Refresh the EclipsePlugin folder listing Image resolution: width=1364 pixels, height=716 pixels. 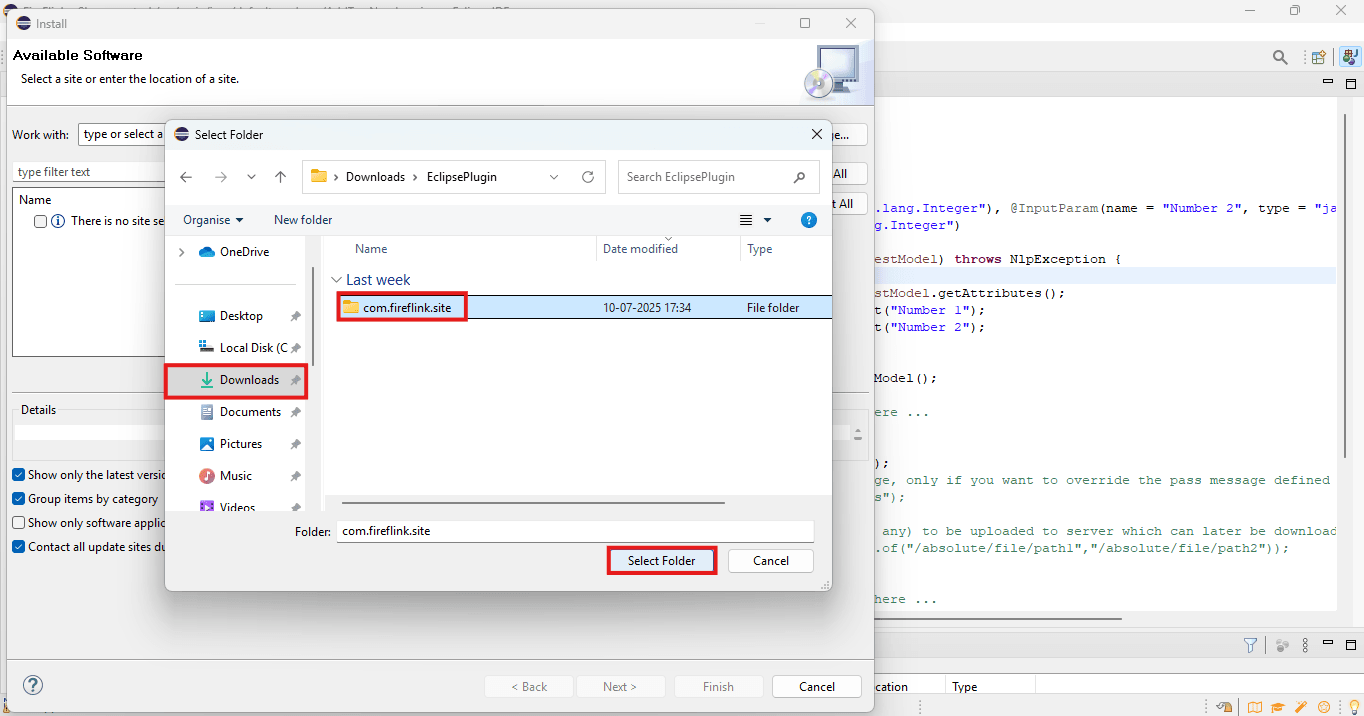[588, 177]
